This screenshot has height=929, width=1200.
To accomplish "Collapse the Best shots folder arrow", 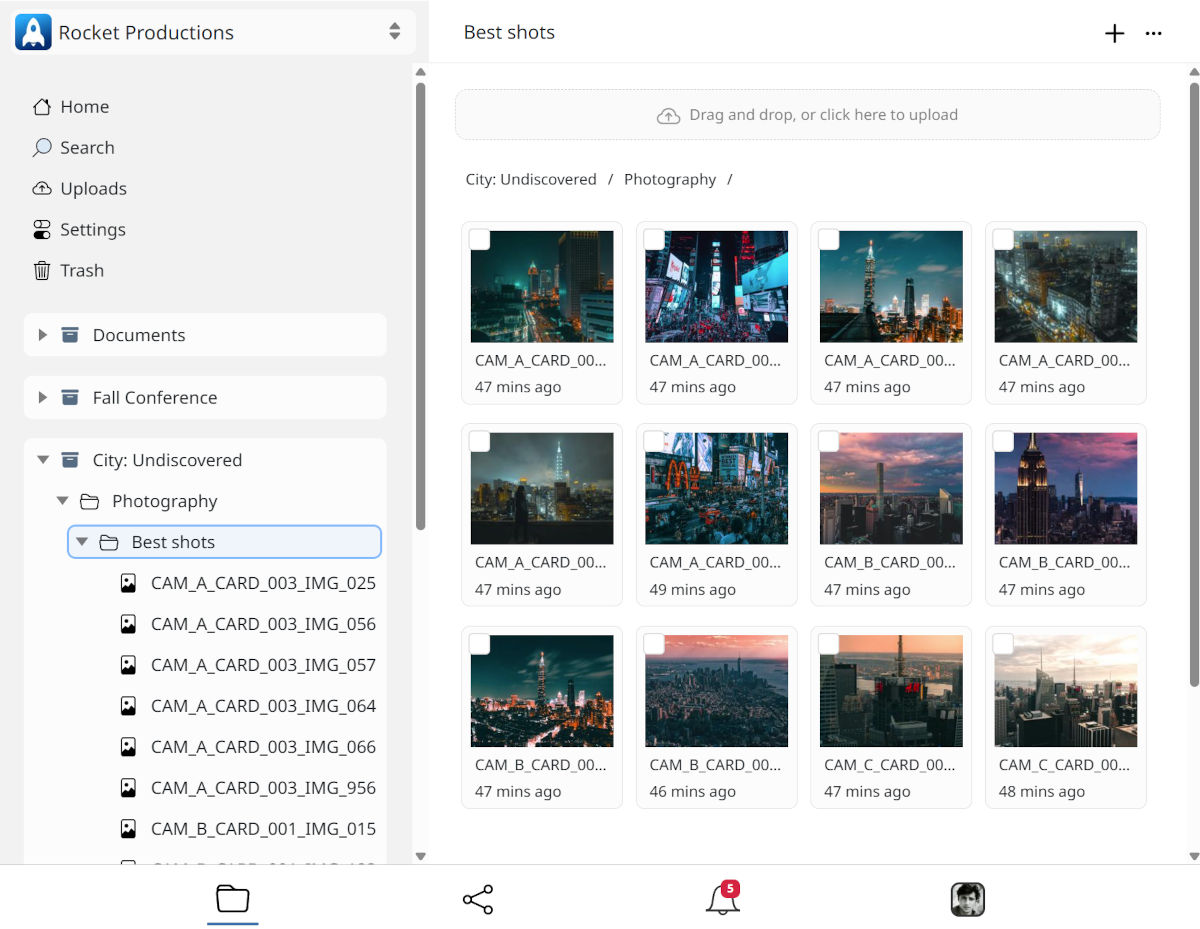I will pos(82,542).
